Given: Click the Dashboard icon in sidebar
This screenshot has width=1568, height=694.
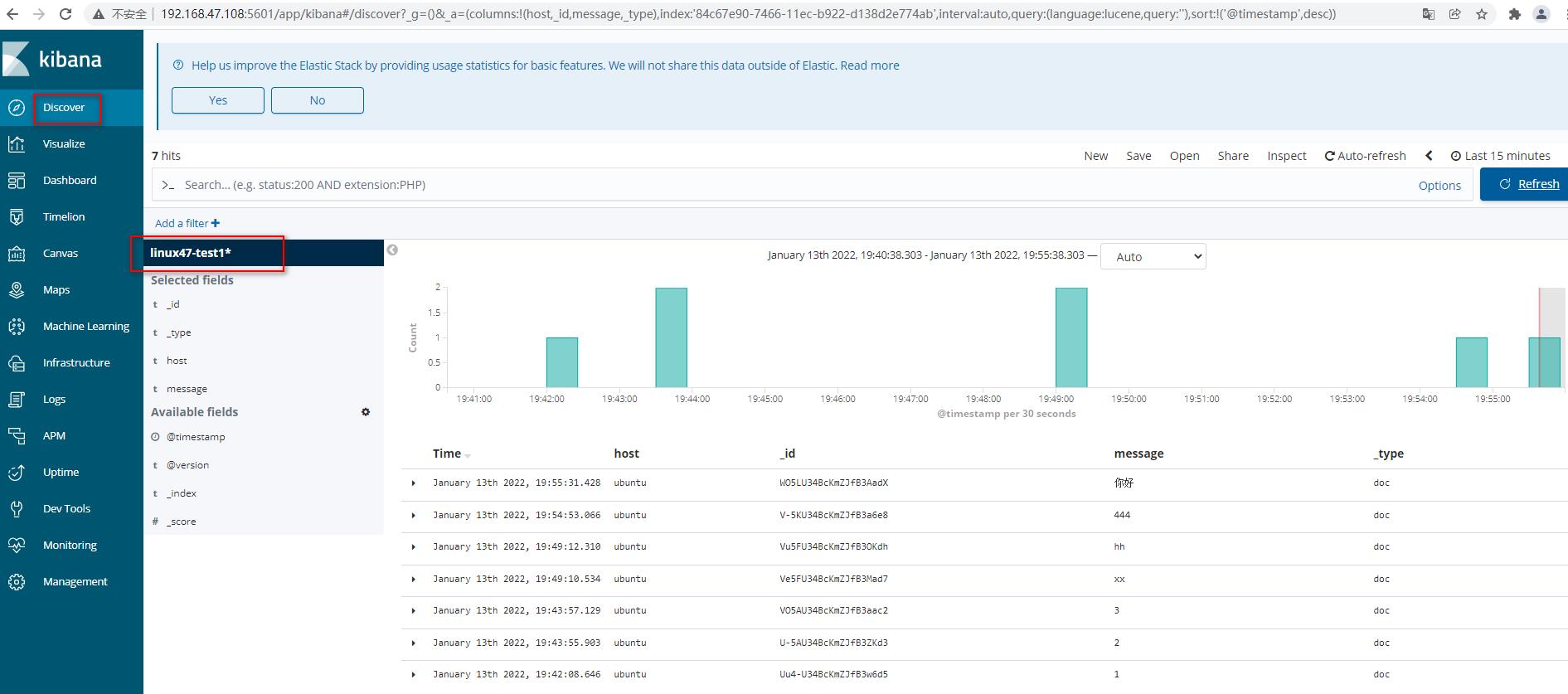Looking at the screenshot, I should 17,181.
